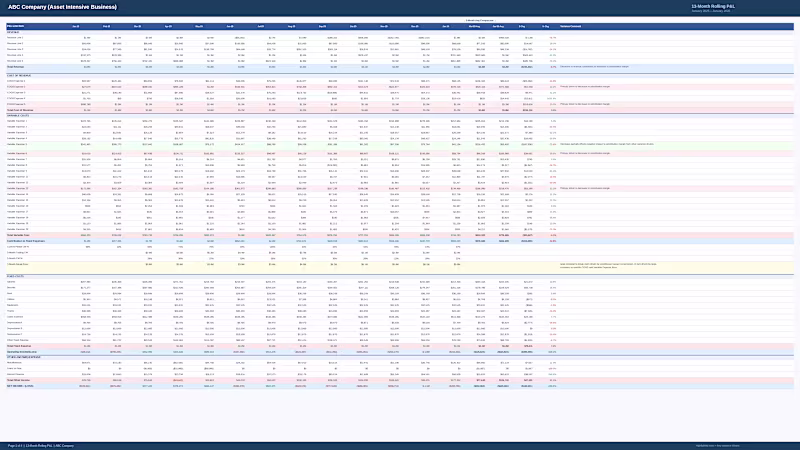Select the 'Revenue Line 3' row label
This screenshot has height=450, width=800.
[x=15, y=49]
